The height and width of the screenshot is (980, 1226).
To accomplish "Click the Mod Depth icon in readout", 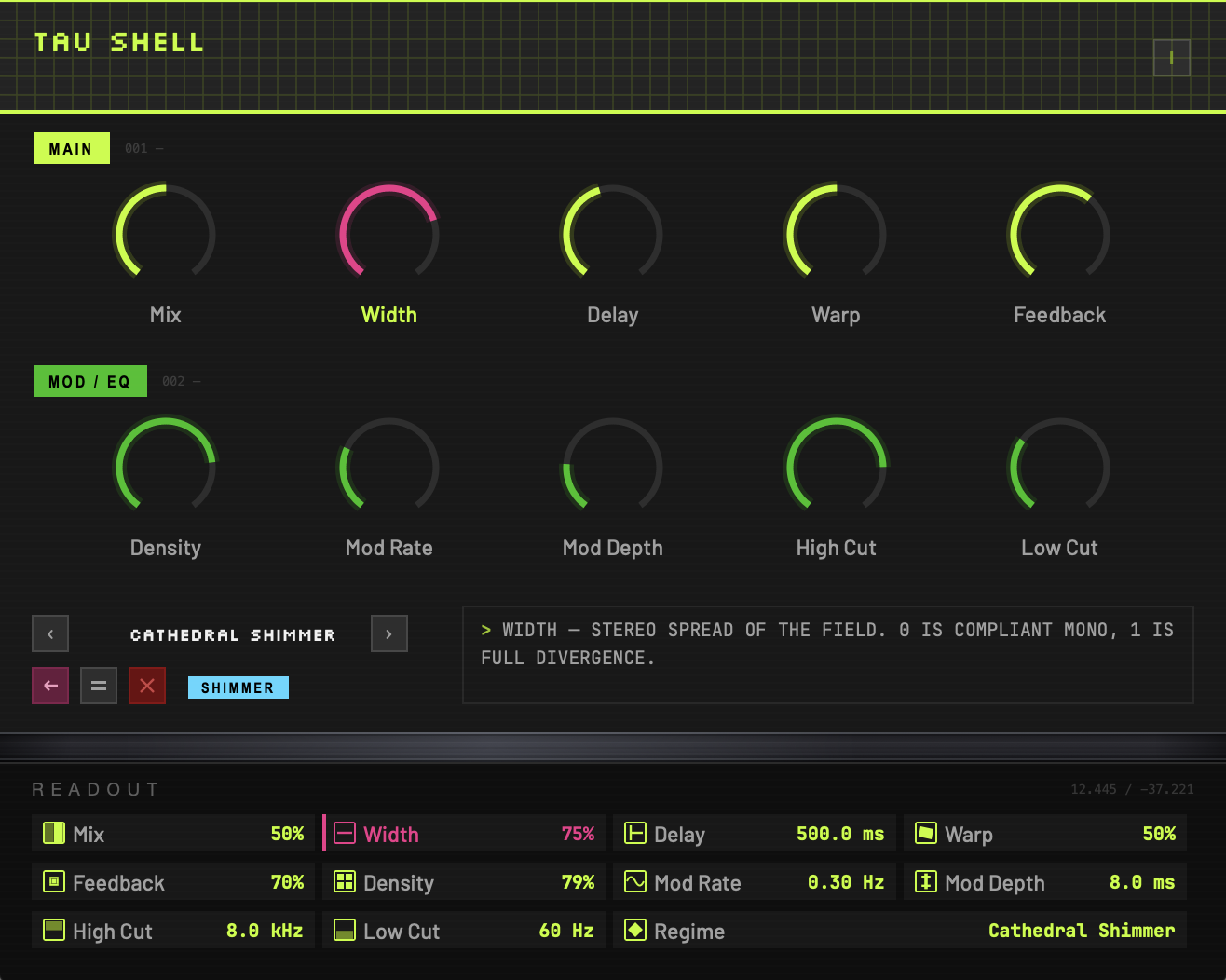I will coord(926,881).
